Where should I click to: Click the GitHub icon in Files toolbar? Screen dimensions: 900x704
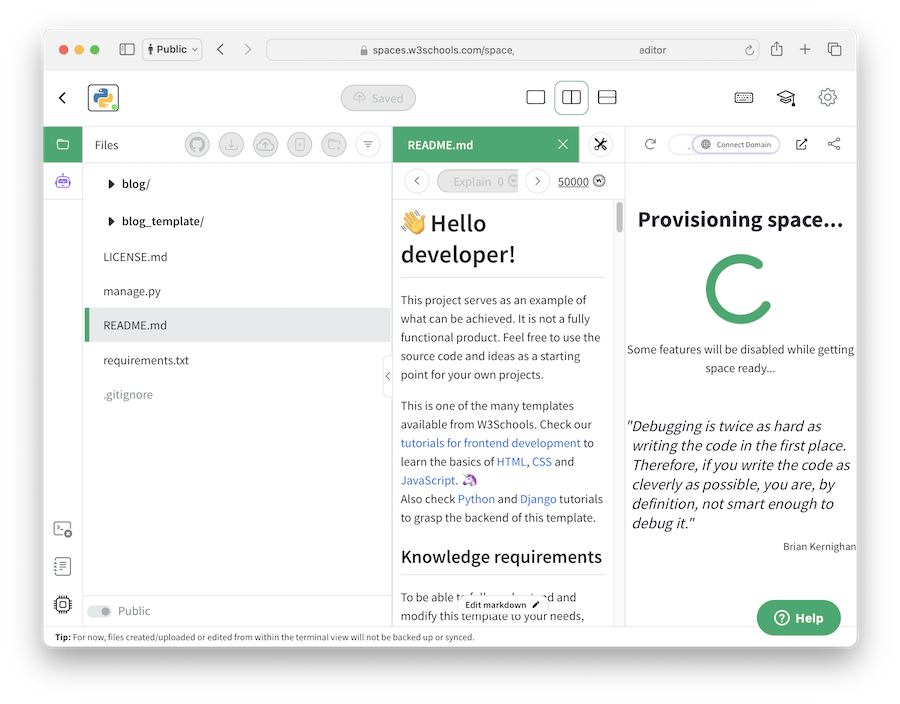[197, 145]
